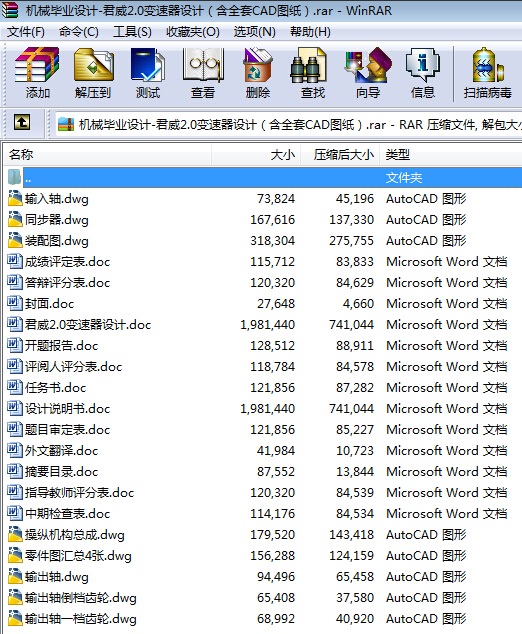Viewport: 522px width, 634px height.
Task: Select the file 君威2.0变速器设计.doc
Action: 88,324
